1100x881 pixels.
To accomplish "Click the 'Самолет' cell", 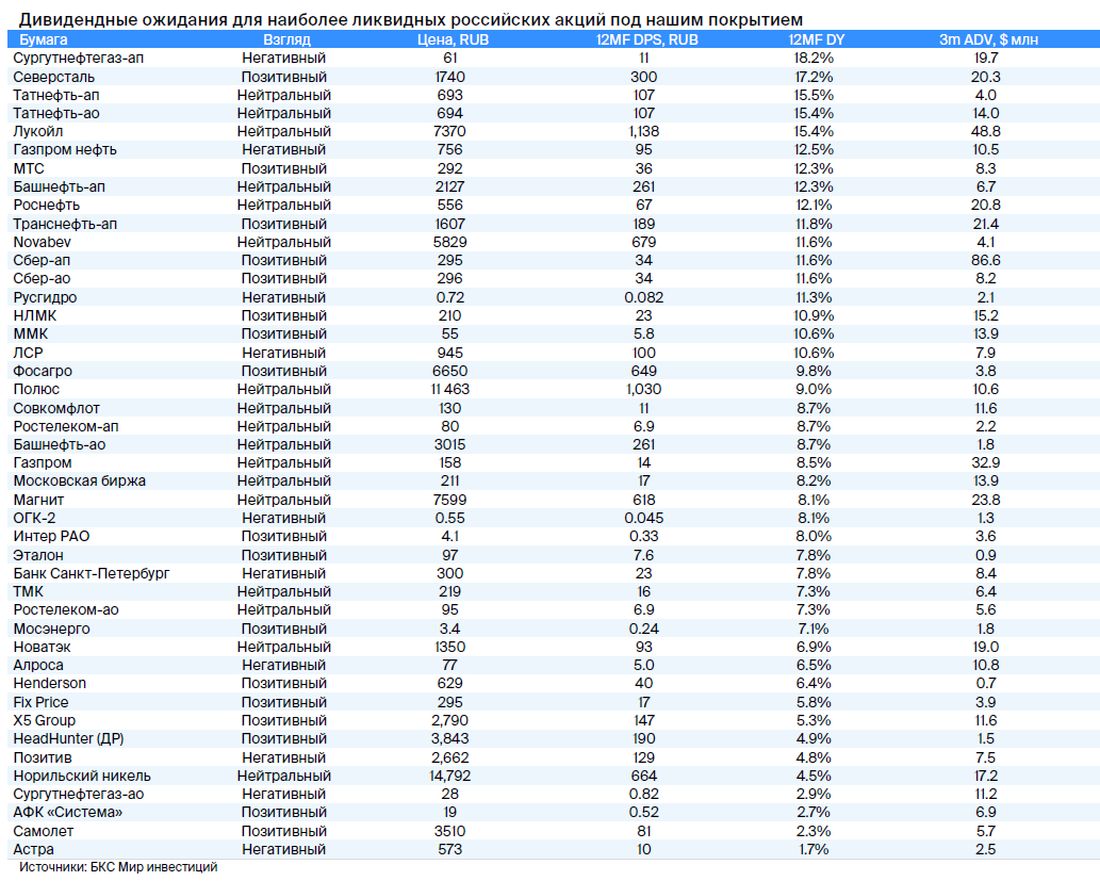I will coord(43,833).
